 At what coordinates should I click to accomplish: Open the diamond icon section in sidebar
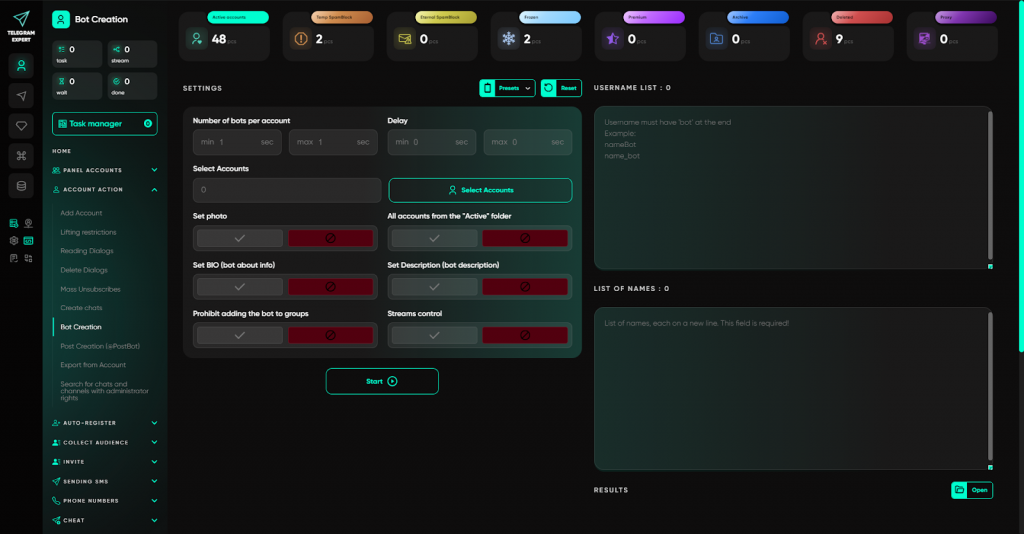click(21, 125)
